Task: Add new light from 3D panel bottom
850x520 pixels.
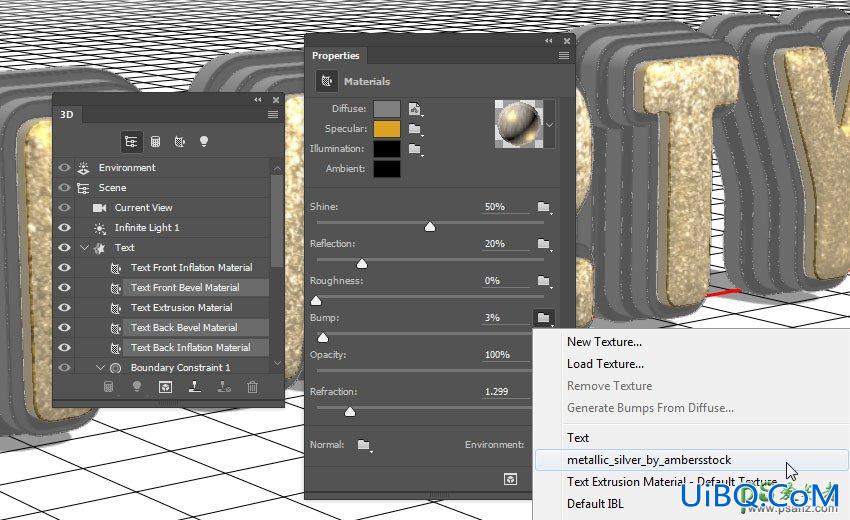Action: (137, 387)
